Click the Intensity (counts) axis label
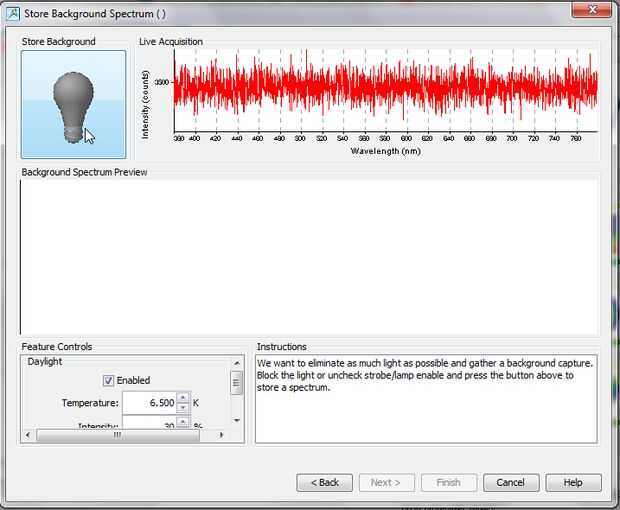Viewport: 620px width, 510px height. click(x=146, y=104)
